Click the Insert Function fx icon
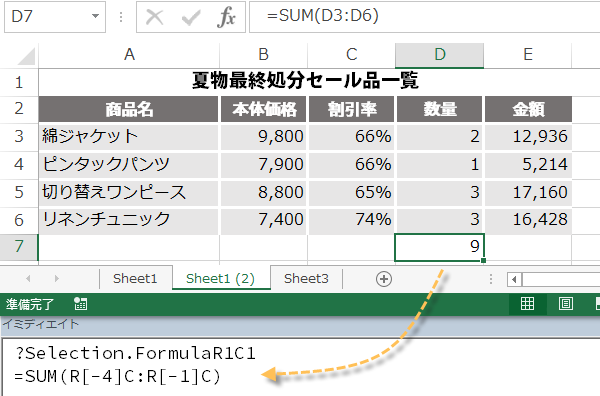 coord(226,17)
